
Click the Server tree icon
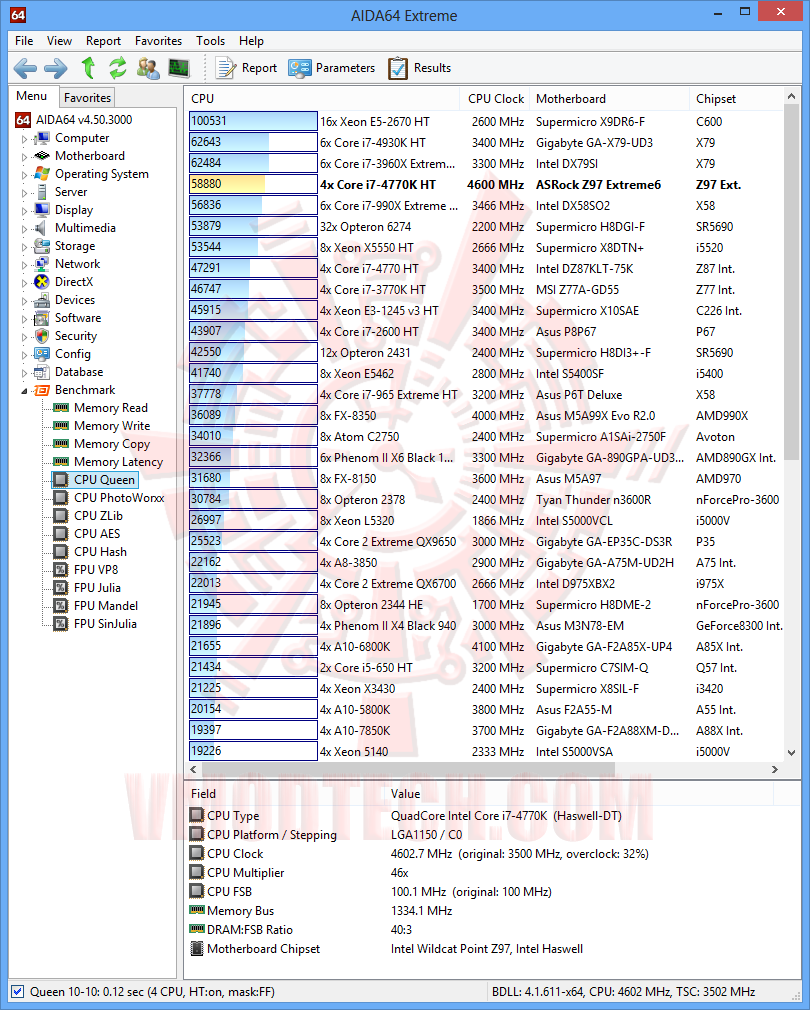pos(42,192)
